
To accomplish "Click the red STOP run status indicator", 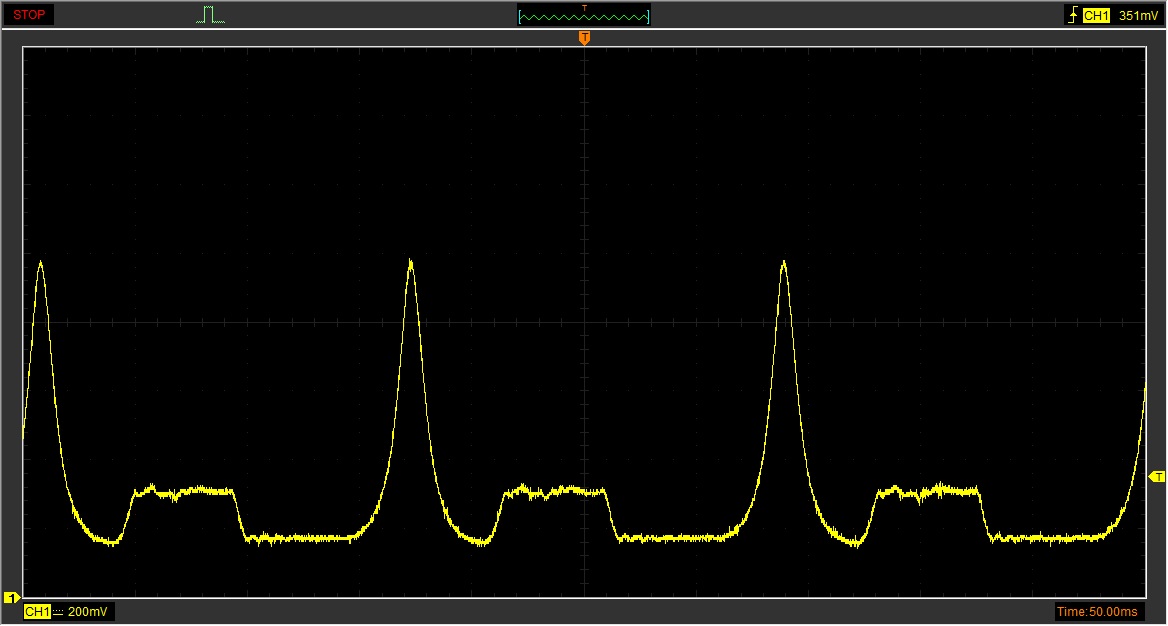I will pyautogui.click(x=29, y=15).
